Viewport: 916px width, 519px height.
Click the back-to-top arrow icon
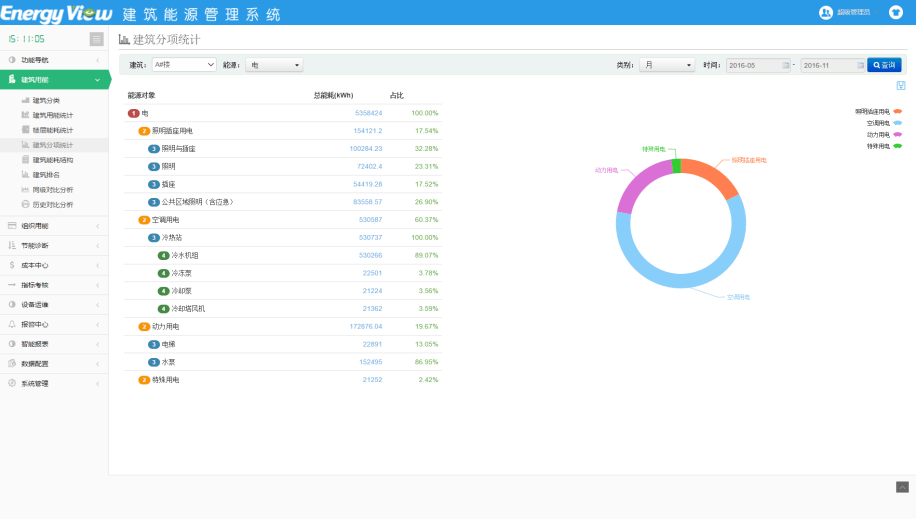coord(903,487)
